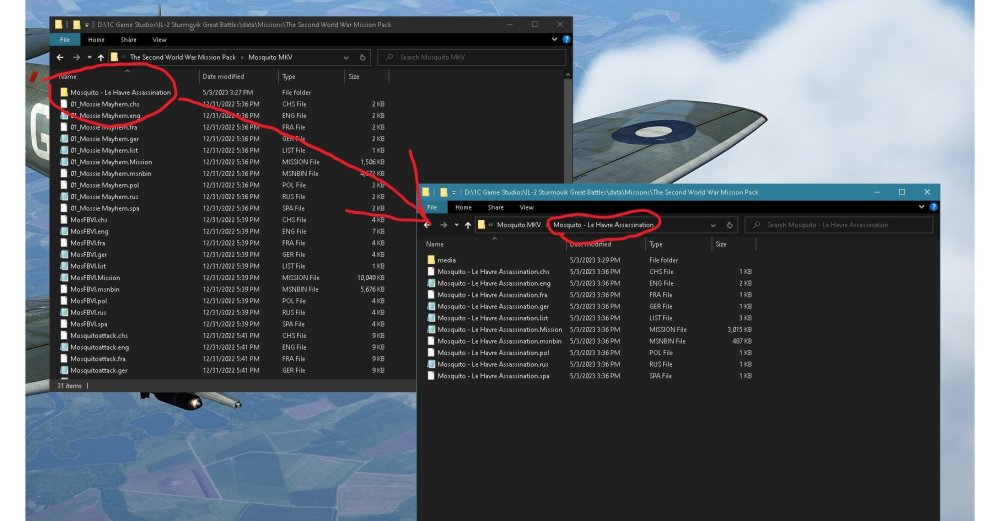Expand address bar history in Mosquito MKV window
Screen dimensions: 1000x521
point(346,58)
